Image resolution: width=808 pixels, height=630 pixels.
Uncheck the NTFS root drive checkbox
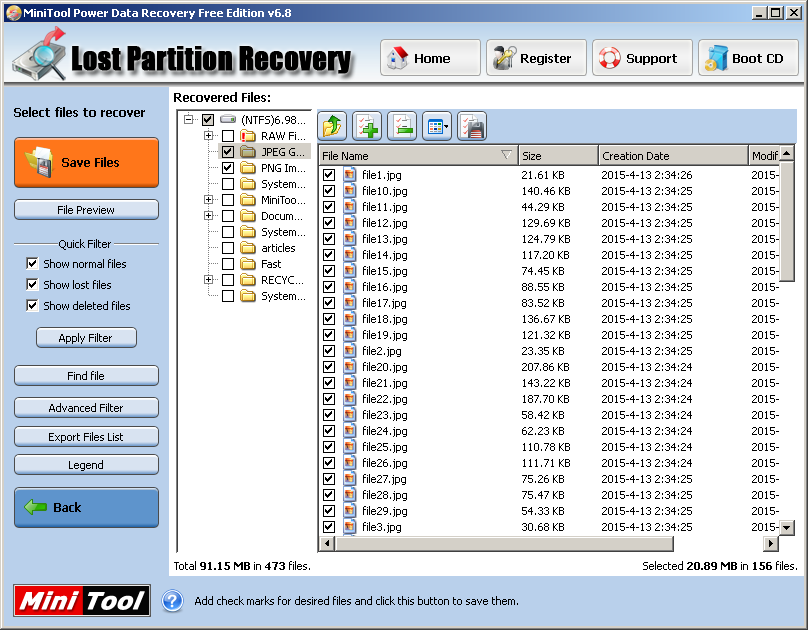[208, 120]
